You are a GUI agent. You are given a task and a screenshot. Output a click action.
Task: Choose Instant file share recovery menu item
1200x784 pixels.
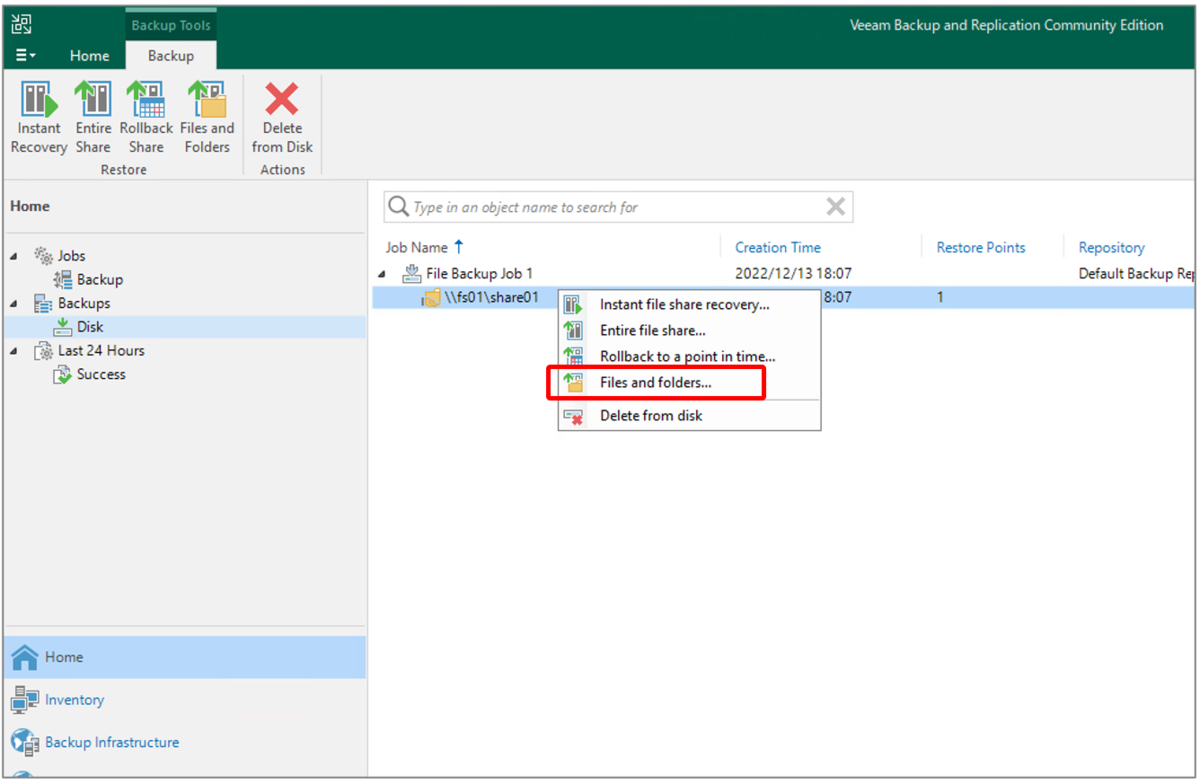click(x=689, y=305)
